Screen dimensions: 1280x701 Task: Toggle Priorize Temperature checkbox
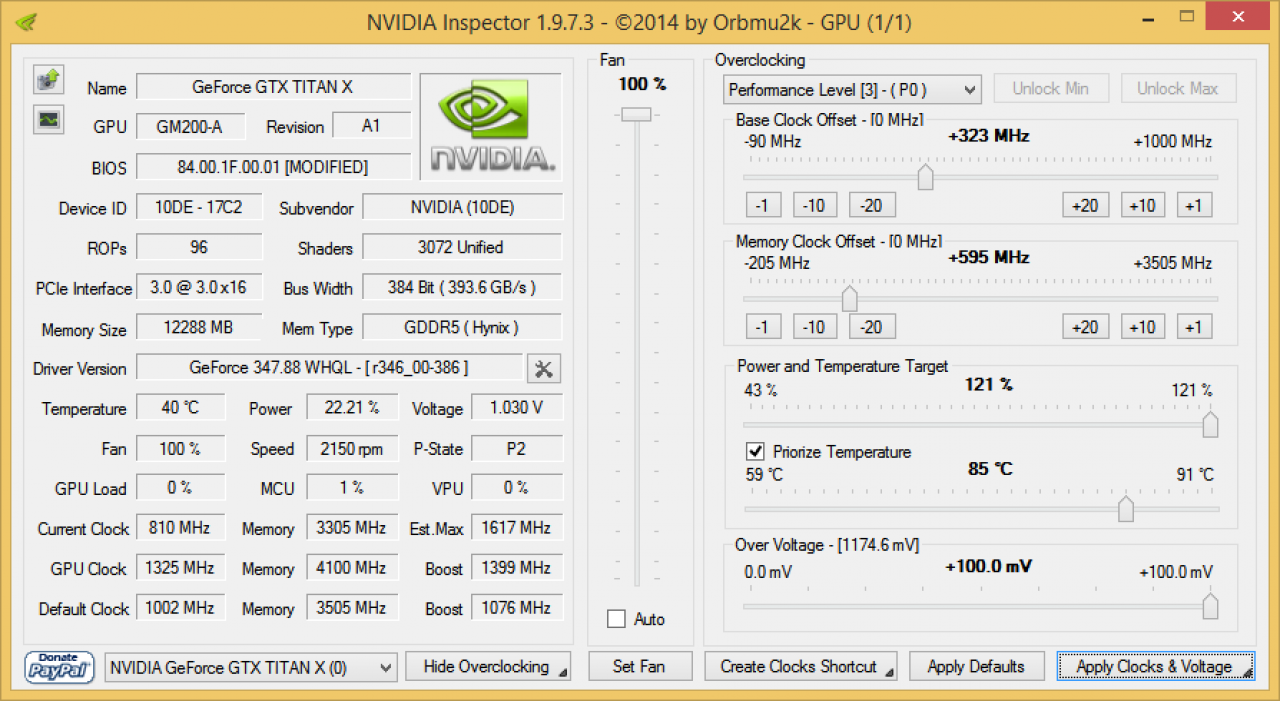pyautogui.click(x=756, y=452)
